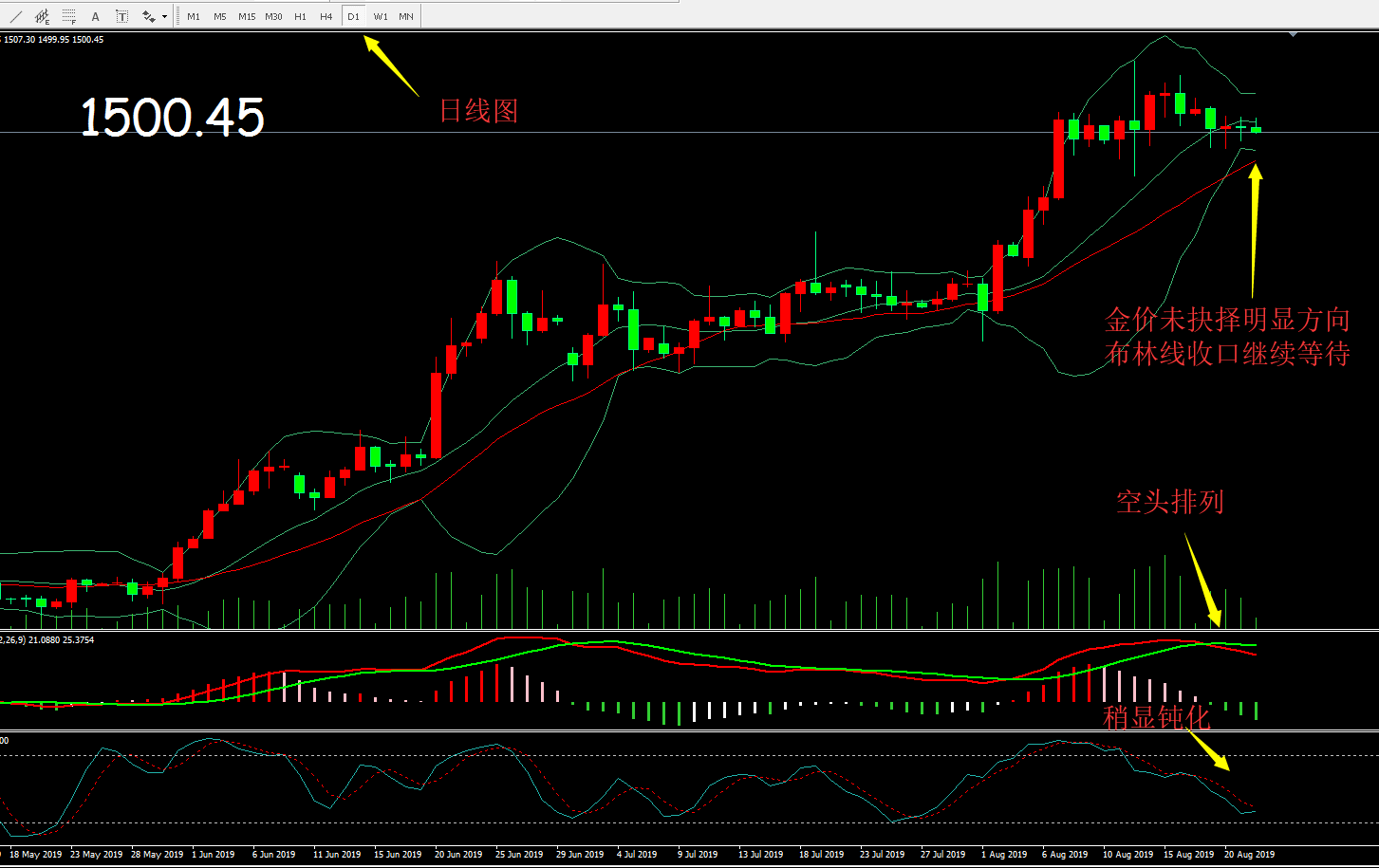The height and width of the screenshot is (868, 1379).
Task: Select the text label (T) tool
Action: [x=122, y=16]
